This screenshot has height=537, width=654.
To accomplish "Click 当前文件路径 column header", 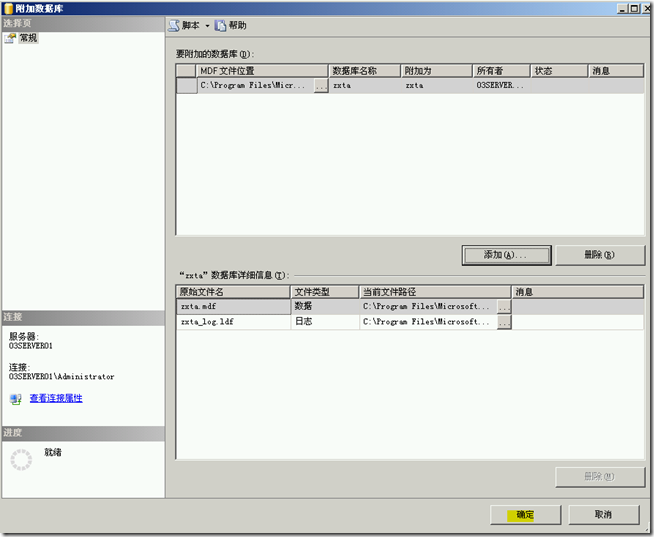I will pos(435,292).
